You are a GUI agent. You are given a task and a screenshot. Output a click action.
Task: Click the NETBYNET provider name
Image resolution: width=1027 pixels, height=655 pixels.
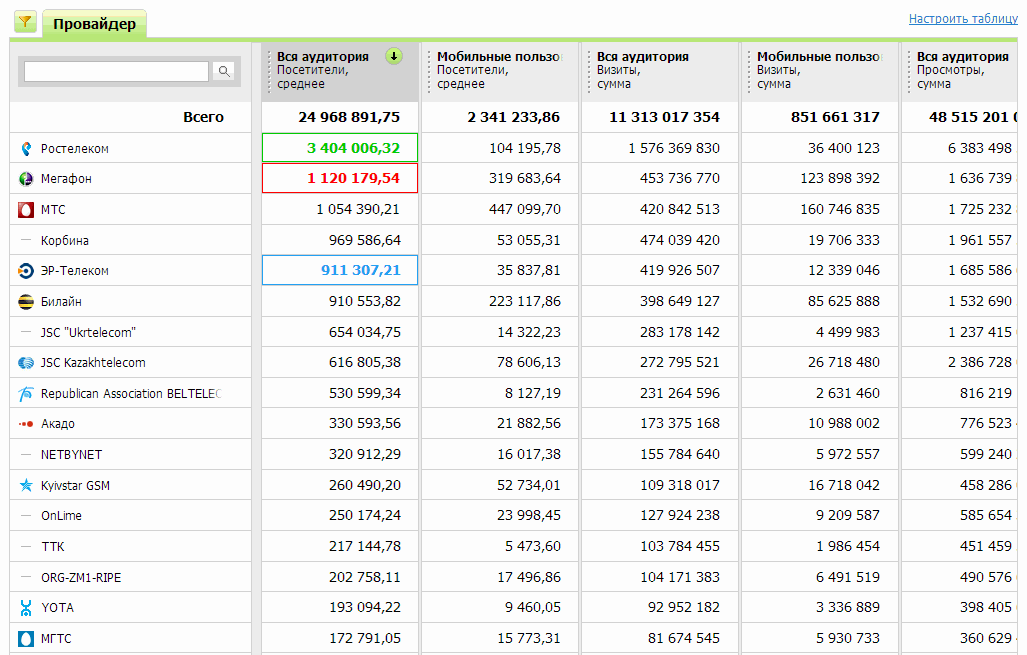(x=71, y=455)
